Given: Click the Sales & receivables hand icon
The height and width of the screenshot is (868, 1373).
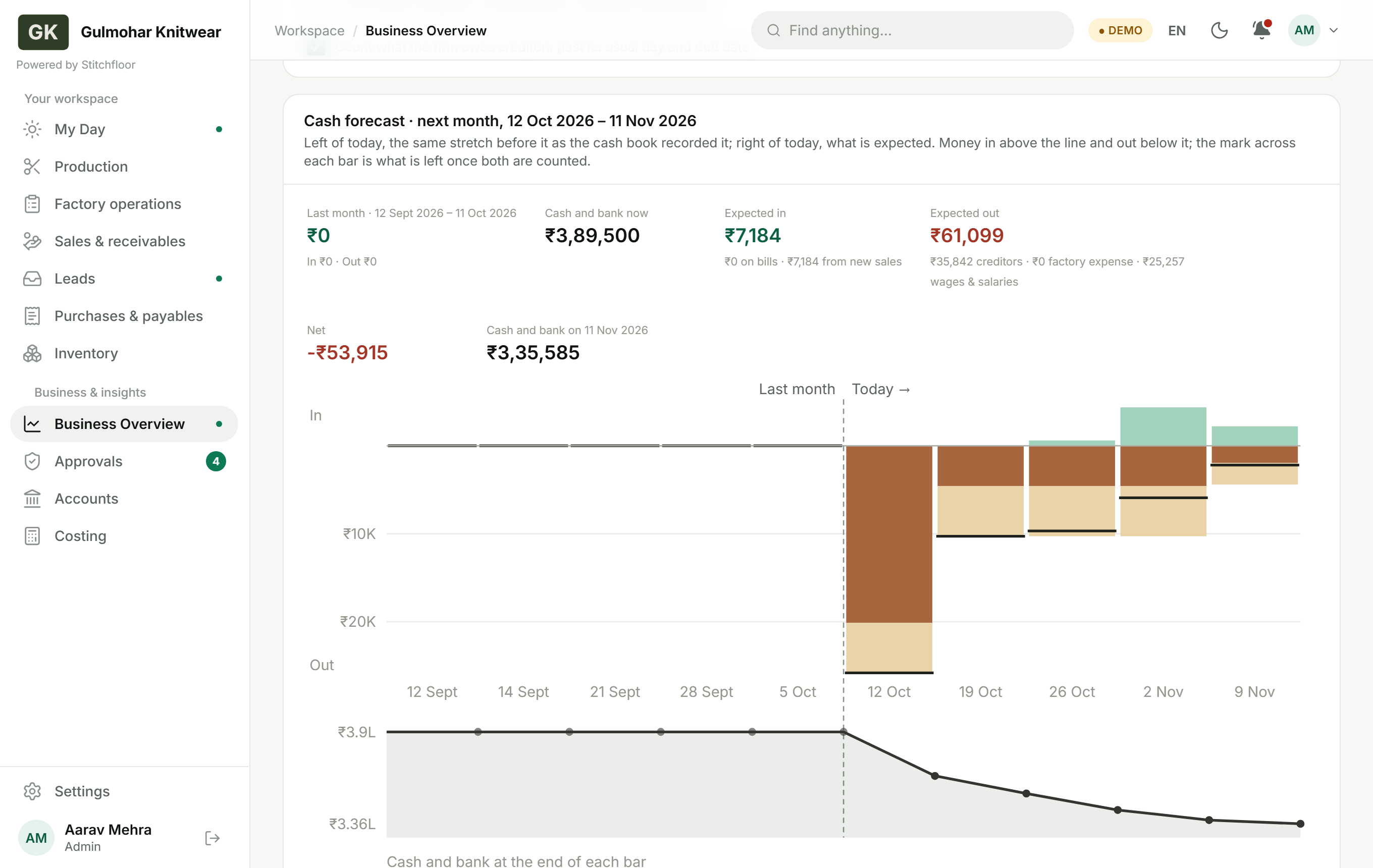Looking at the screenshot, I should 32,241.
